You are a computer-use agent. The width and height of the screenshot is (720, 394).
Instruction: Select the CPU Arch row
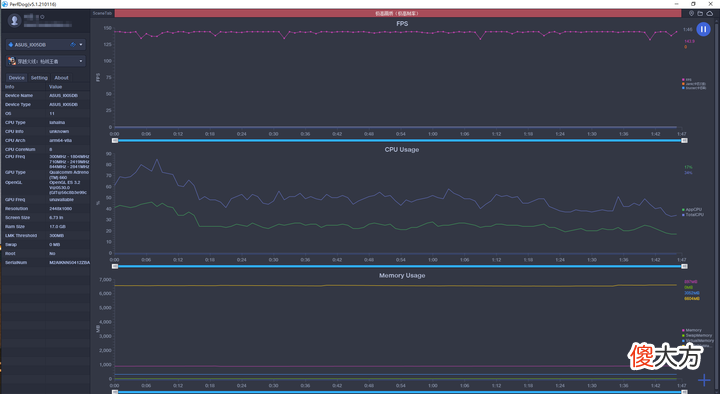tap(46, 141)
